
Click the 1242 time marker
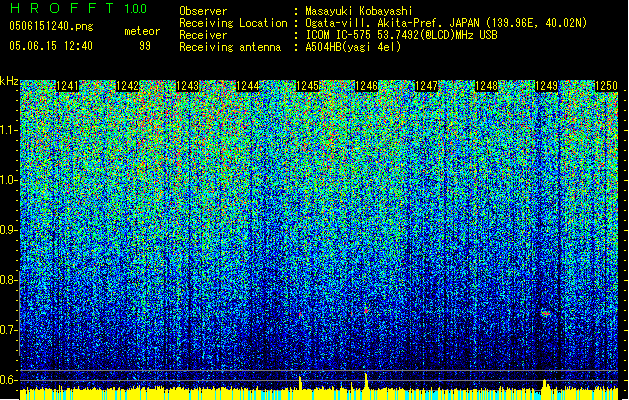(127, 86)
